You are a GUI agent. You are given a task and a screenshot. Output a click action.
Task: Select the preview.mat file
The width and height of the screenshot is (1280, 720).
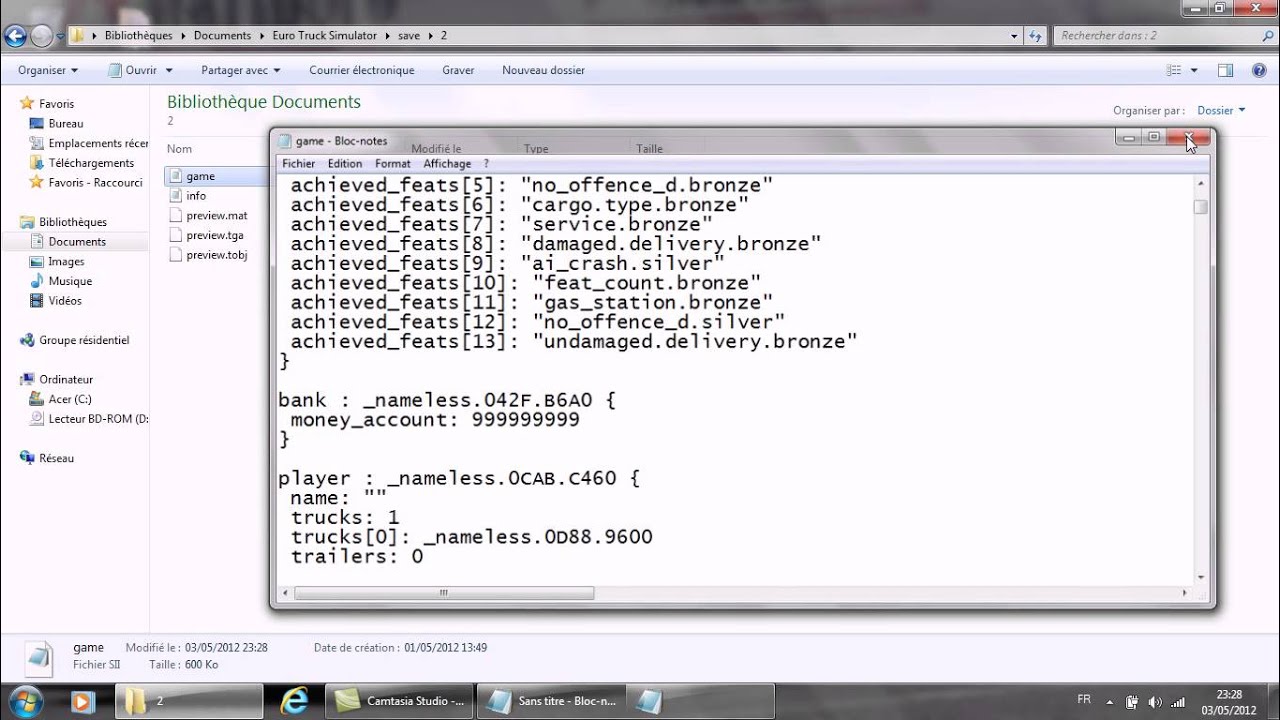pos(216,215)
